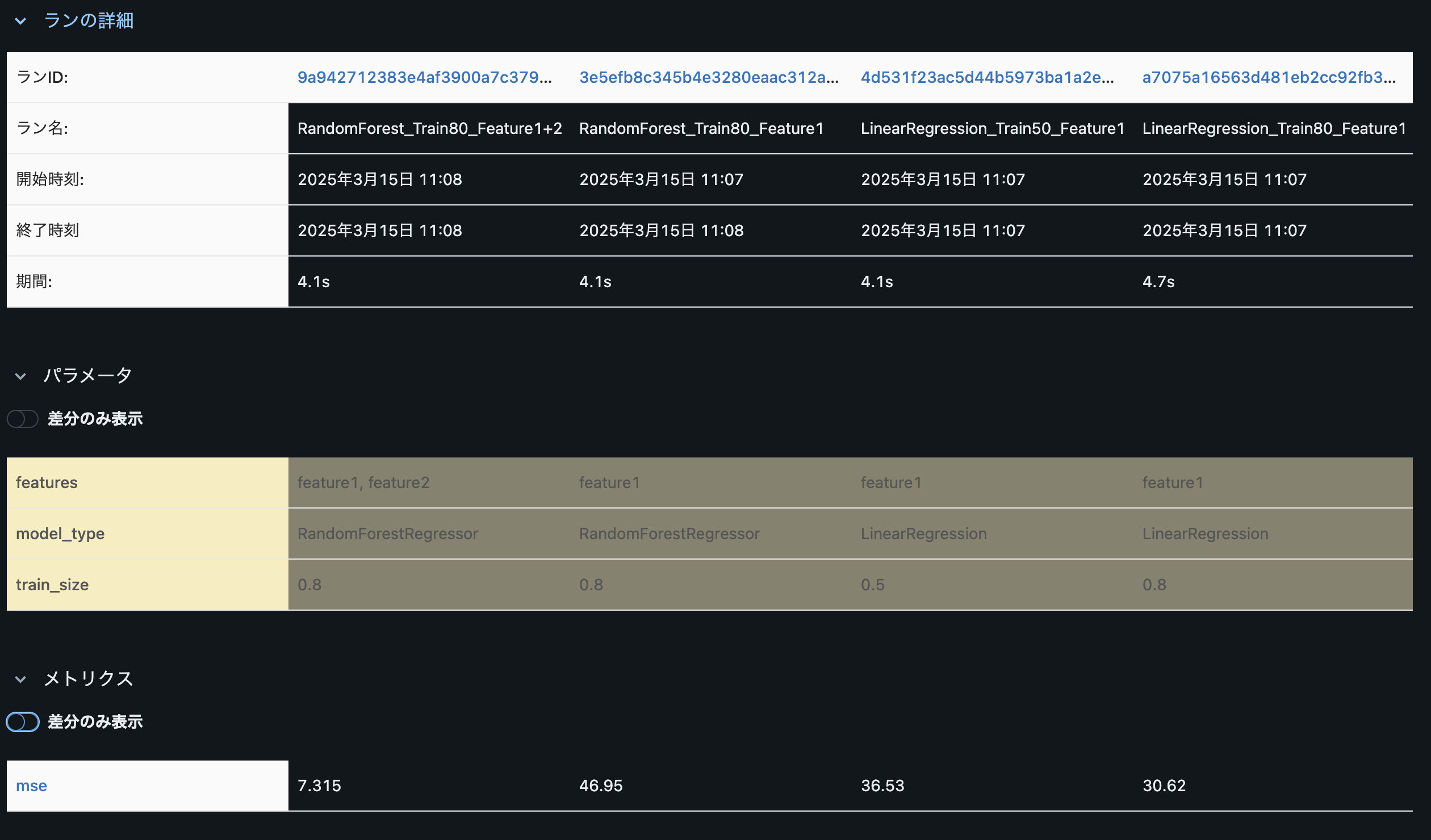1431x840 pixels.
Task: Click the train_size parameter row label
Action: coord(52,585)
